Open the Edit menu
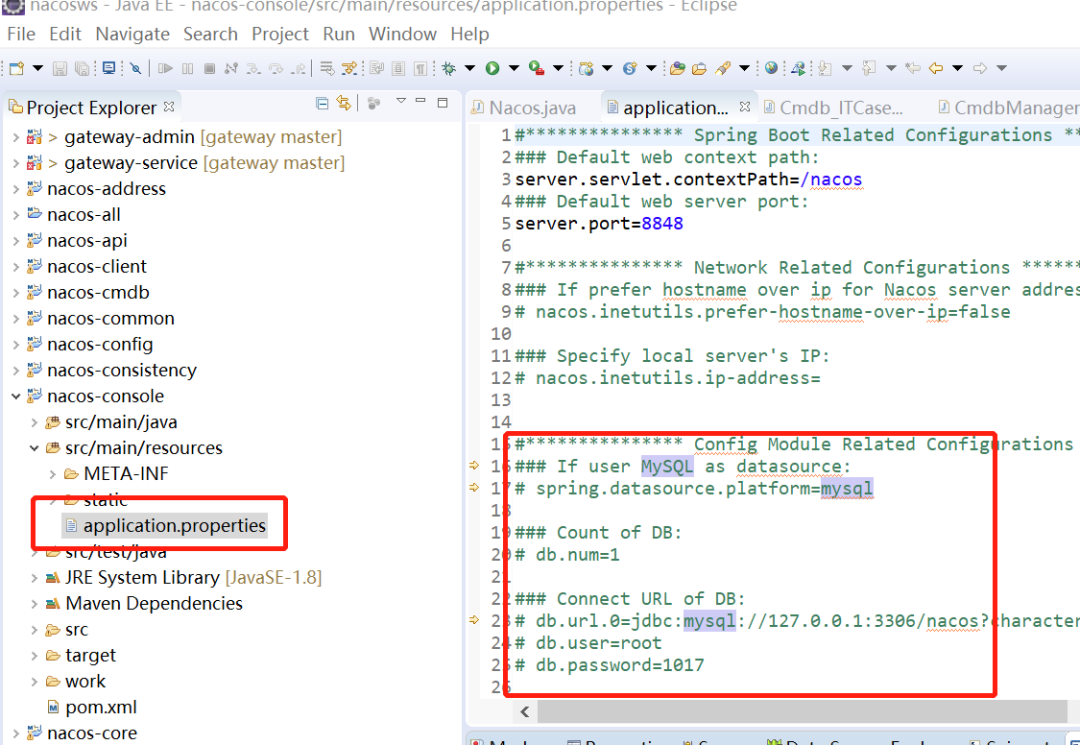The image size is (1080, 745). coord(65,34)
